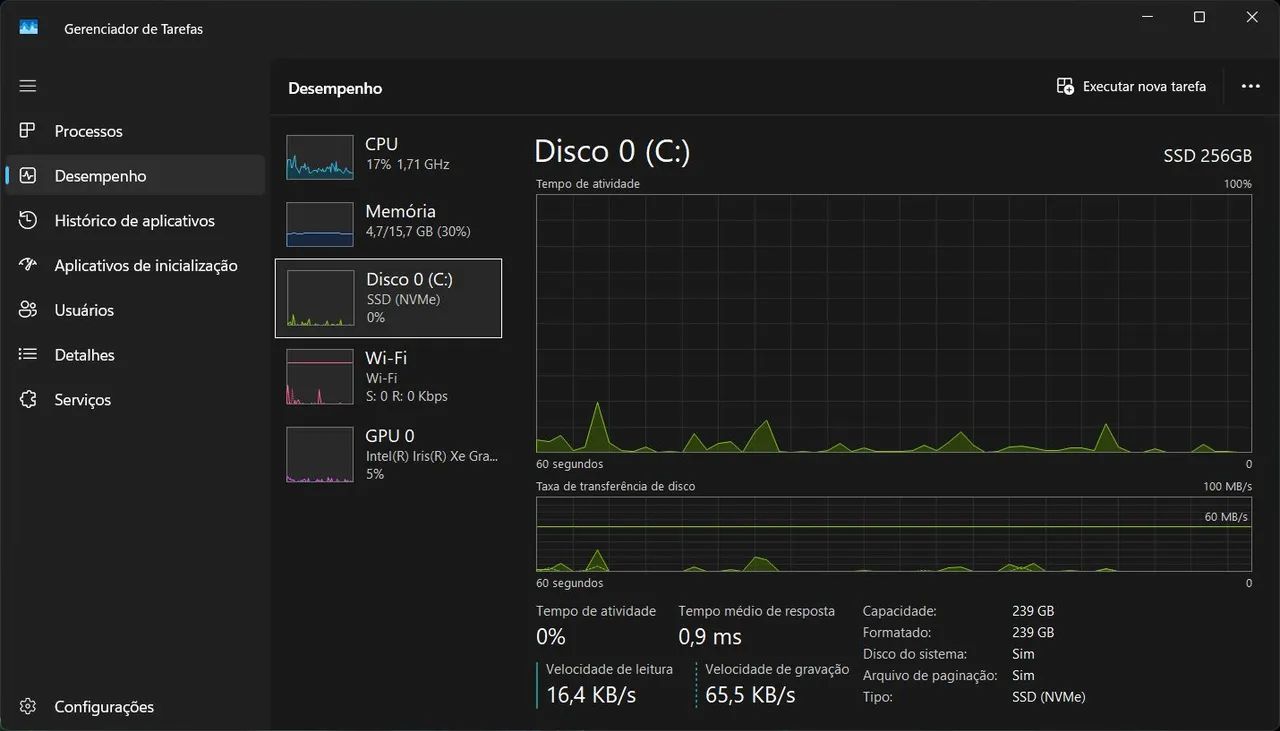
Task: Click the Configurações gear icon
Action: [x=28, y=707]
